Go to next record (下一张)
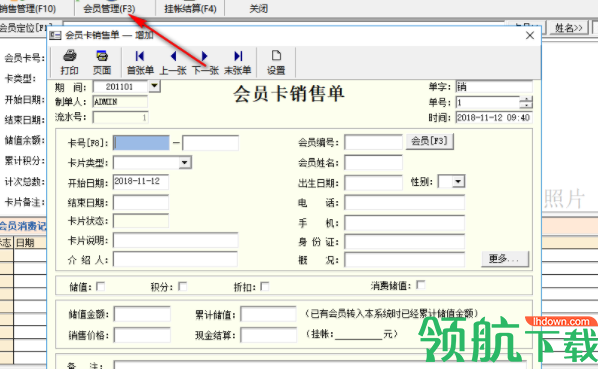Viewport: 598px width, 369px height. [x=205, y=62]
